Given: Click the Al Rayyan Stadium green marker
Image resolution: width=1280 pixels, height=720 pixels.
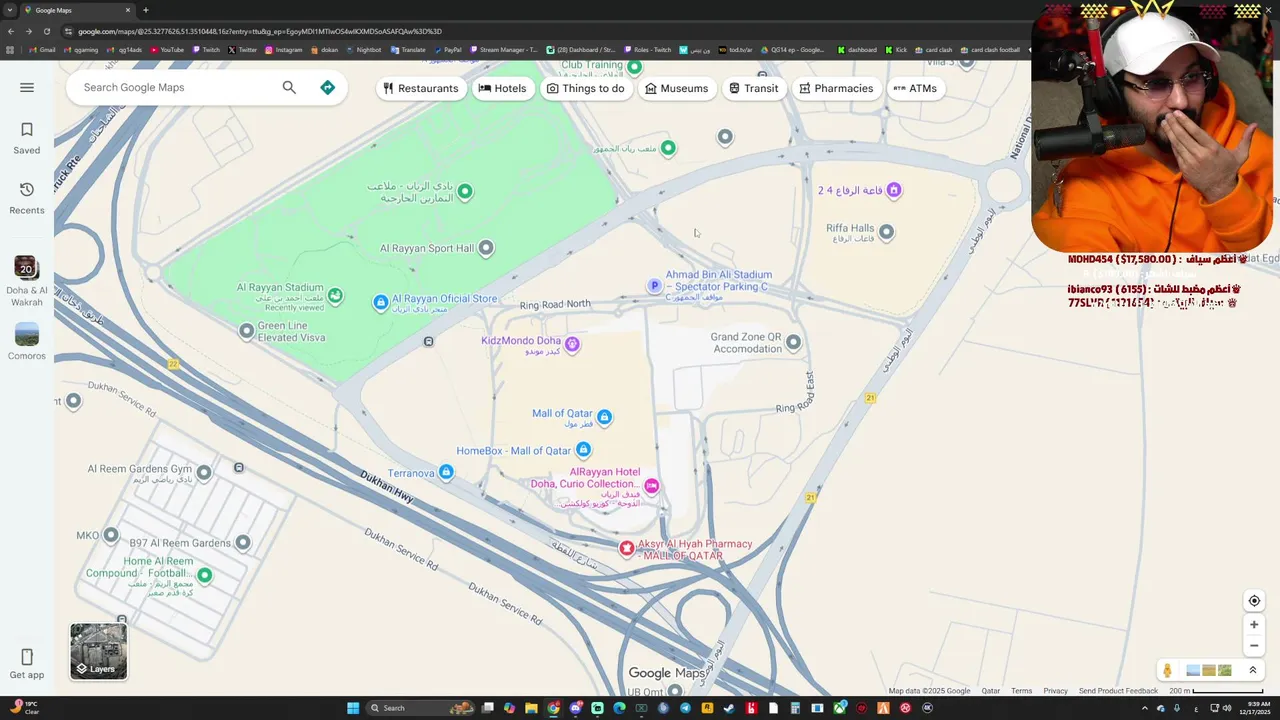Looking at the screenshot, I should point(335,295).
